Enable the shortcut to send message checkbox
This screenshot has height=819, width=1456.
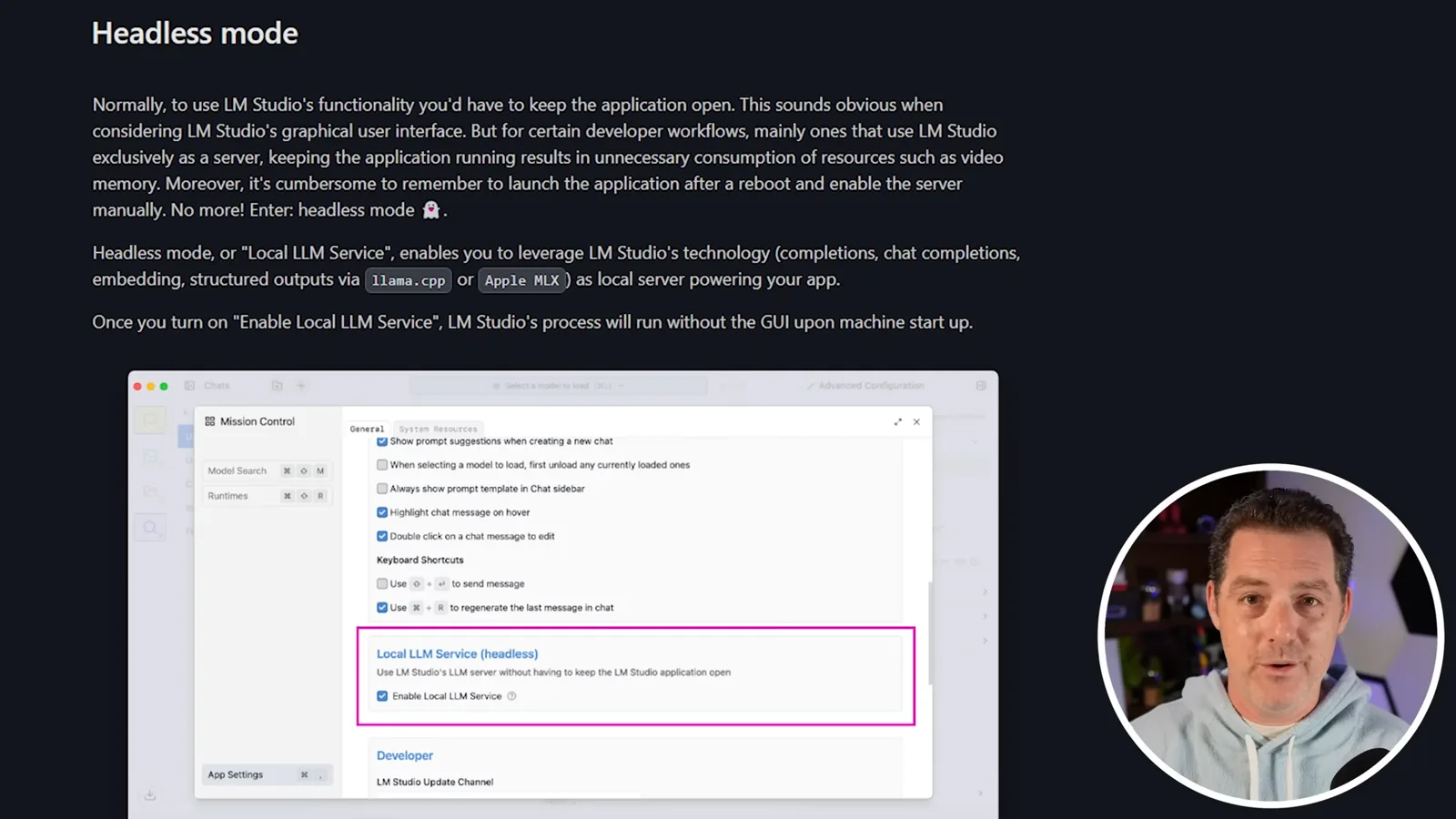(x=382, y=583)
